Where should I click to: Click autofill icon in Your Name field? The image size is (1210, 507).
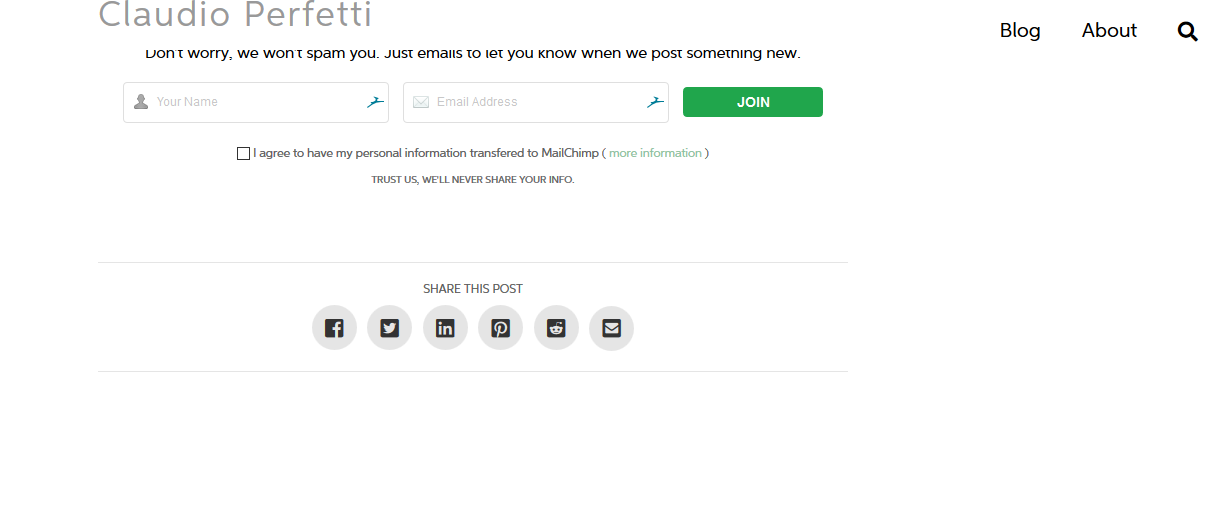375,102
